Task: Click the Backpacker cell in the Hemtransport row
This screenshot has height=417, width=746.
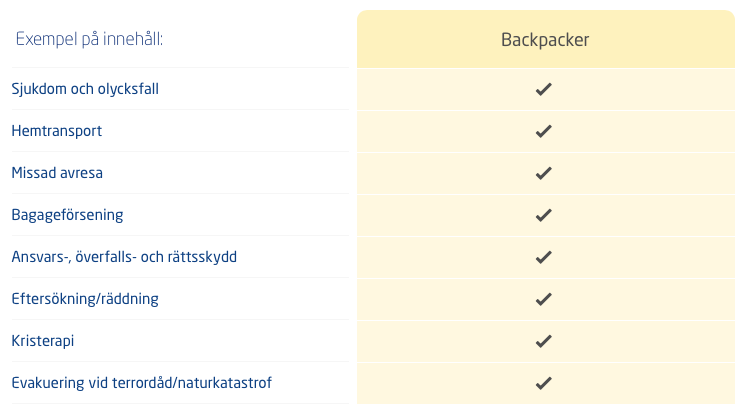Action: click(546, 131)
